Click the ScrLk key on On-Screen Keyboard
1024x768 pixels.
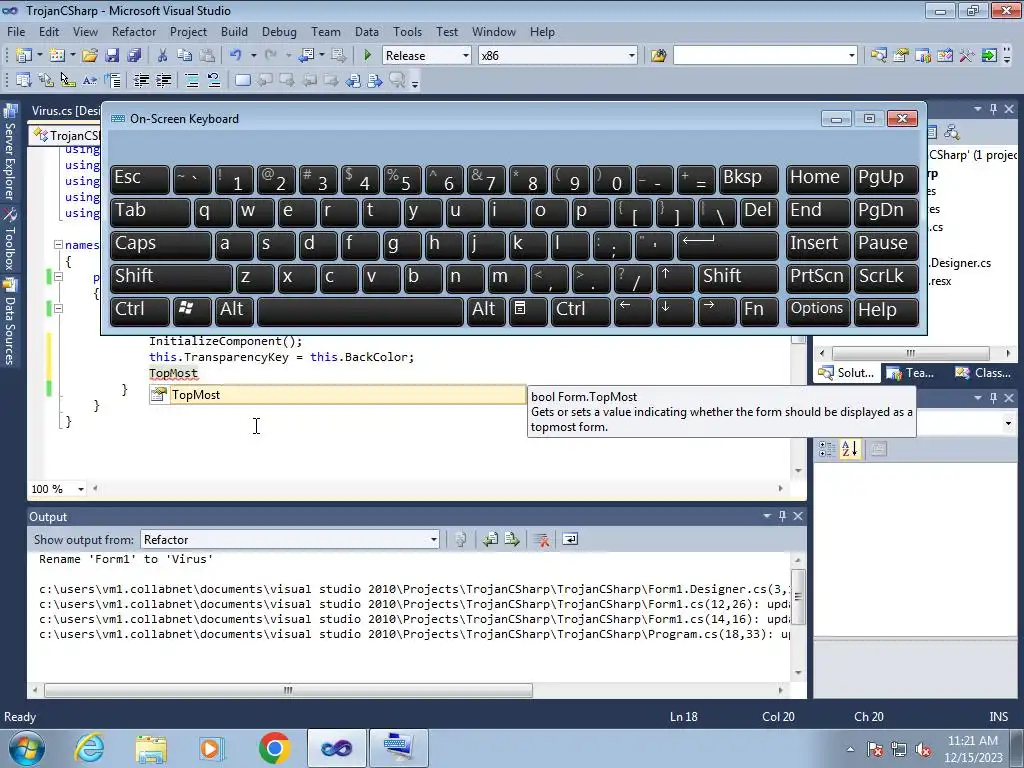click(x=886, y=277)
